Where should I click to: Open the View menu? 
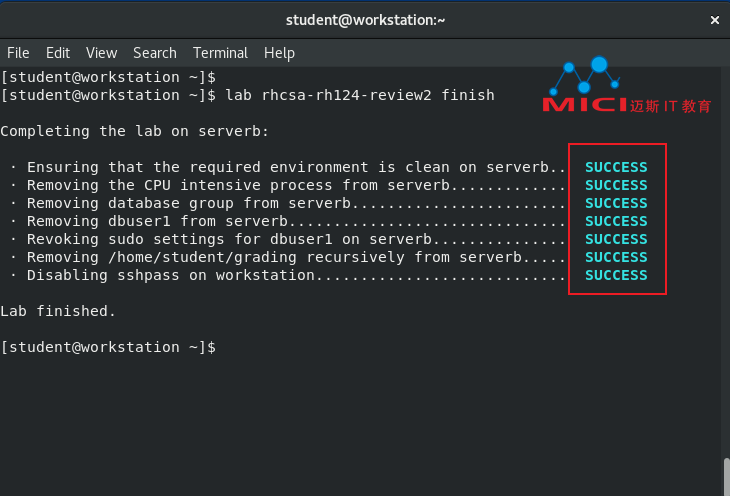101,53
